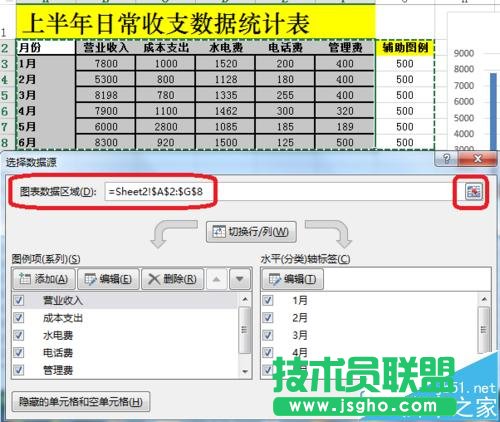The height and width of the screenshot is (422, 500).
Task: Click chart axis value 9000
Action: pos(464,53)
